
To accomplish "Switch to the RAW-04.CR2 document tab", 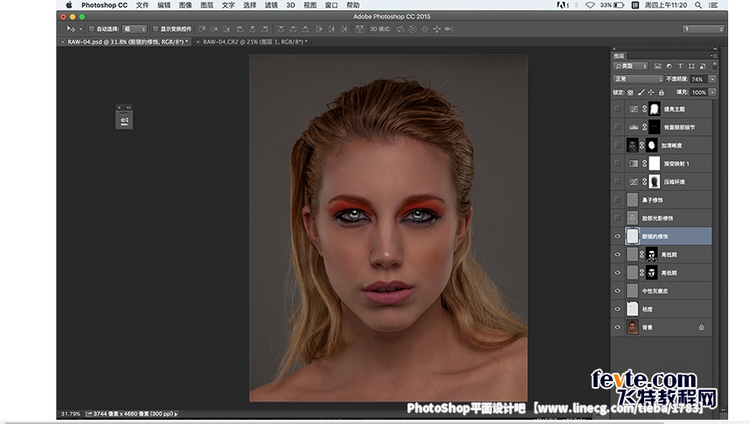I will 252,42.
